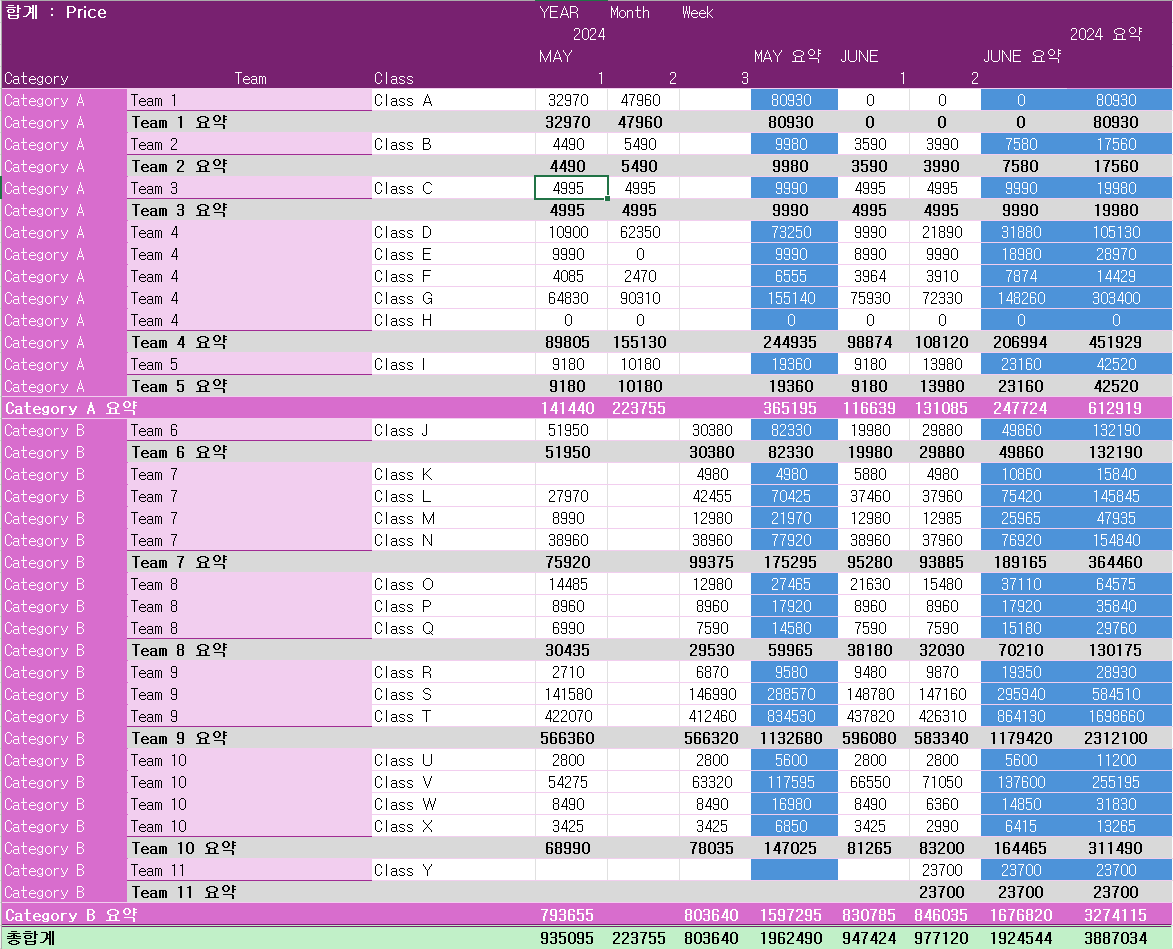1173x949 pixels.
Task: Click the '합계 : Price' header cell
Action: click(56, 12)
